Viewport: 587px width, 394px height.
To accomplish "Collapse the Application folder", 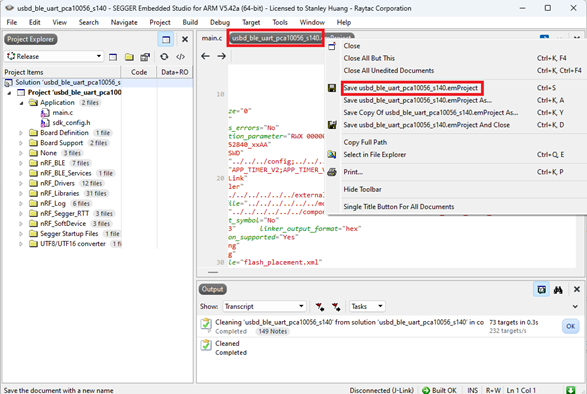I will pyautogui.click(x=21, y=103).
